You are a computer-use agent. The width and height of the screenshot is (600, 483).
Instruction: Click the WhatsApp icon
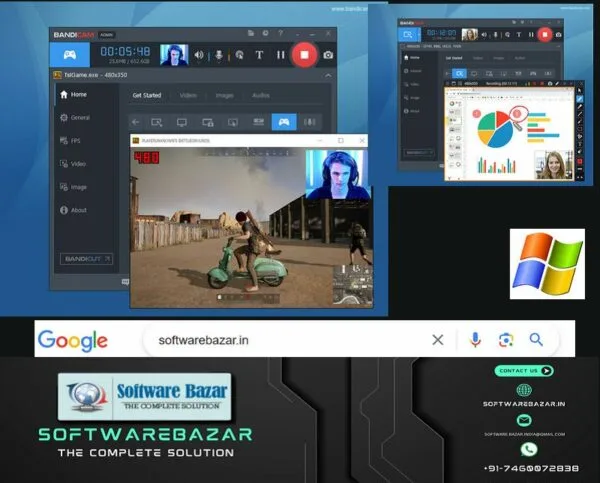click(x=528, y=449)
